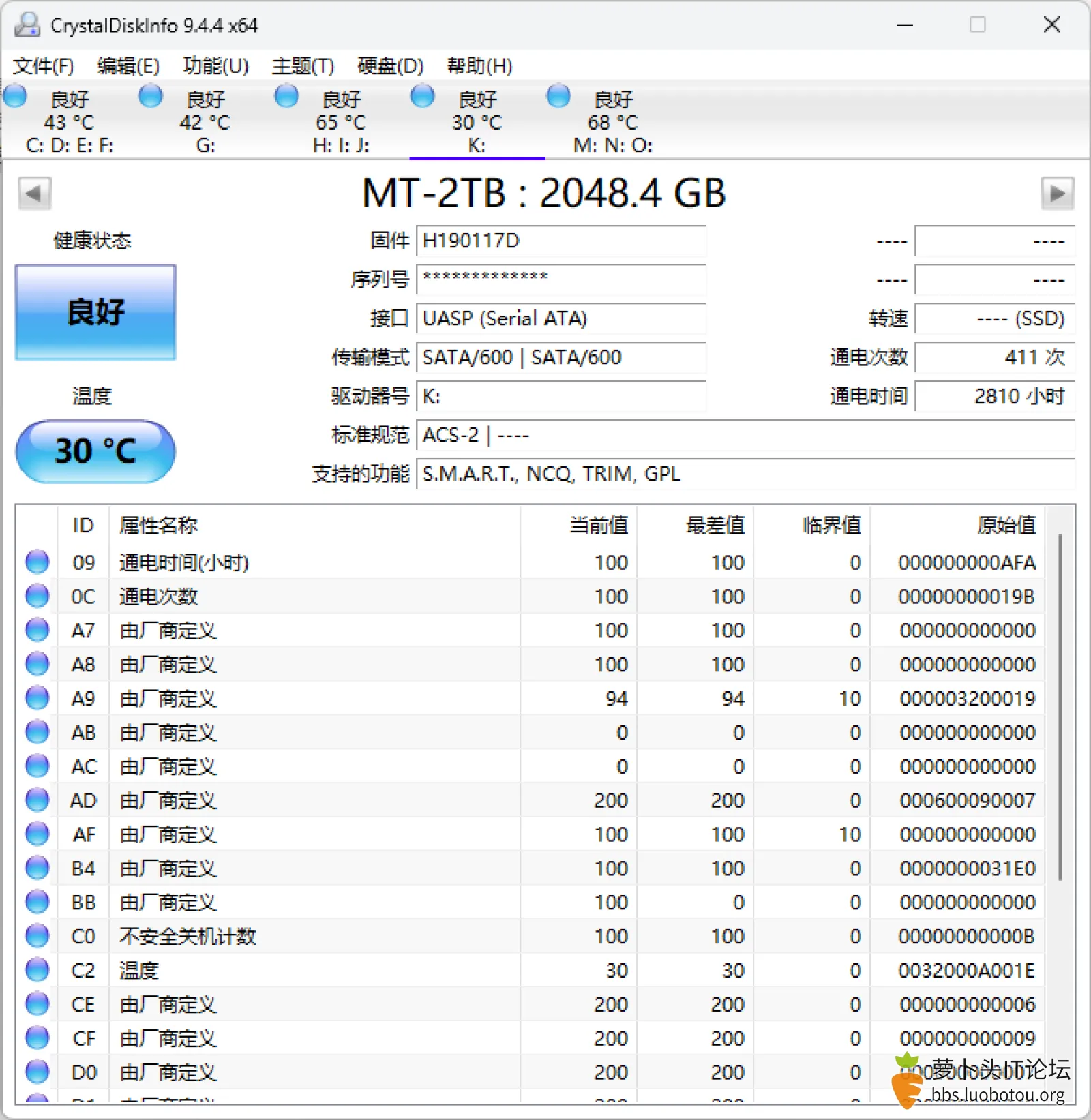Click the status orb for drive K:

423,96
